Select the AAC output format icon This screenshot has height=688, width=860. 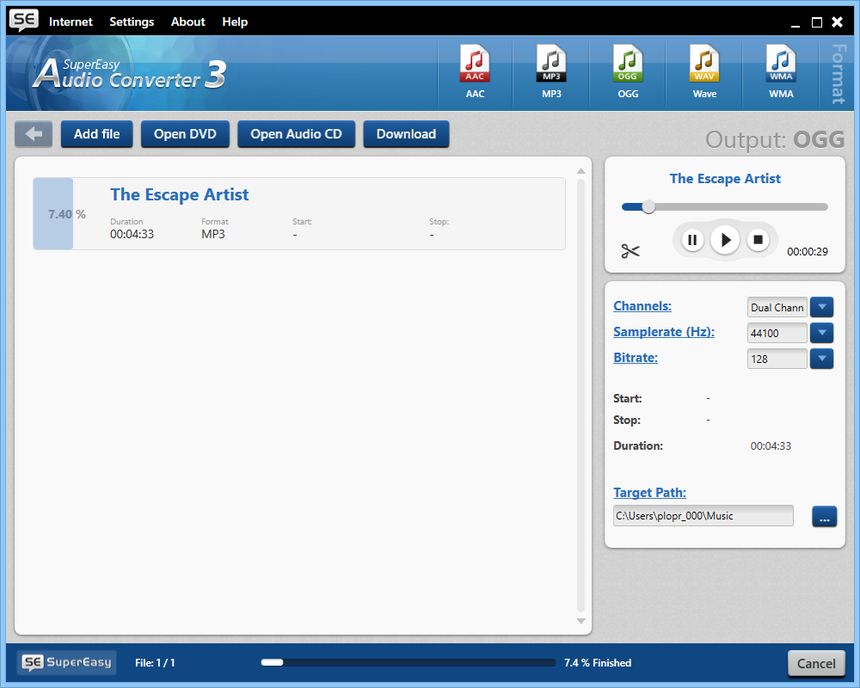coord(474,71)
